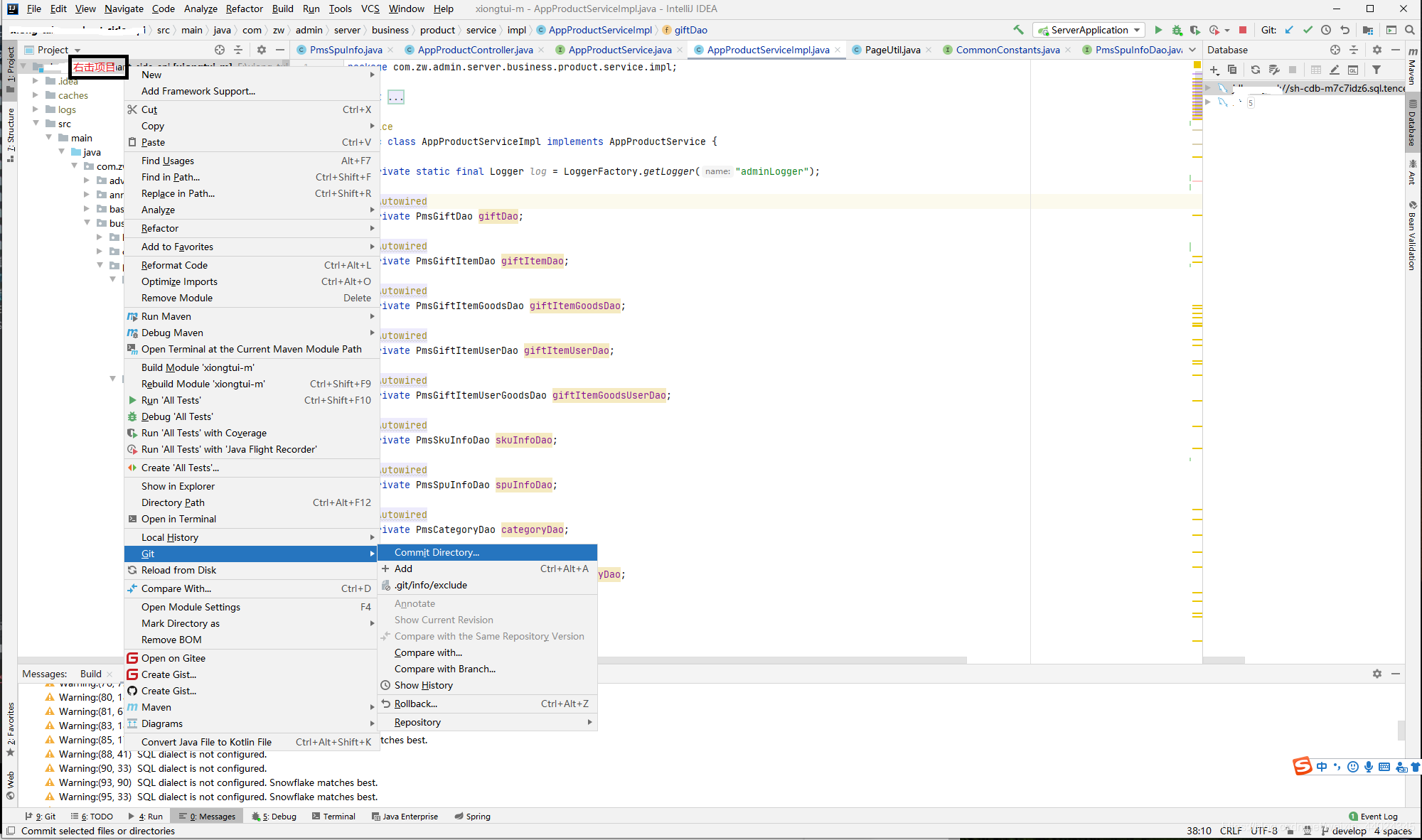
Task: Collapse the main folder in project tree
Action: (x=48, y=137)
